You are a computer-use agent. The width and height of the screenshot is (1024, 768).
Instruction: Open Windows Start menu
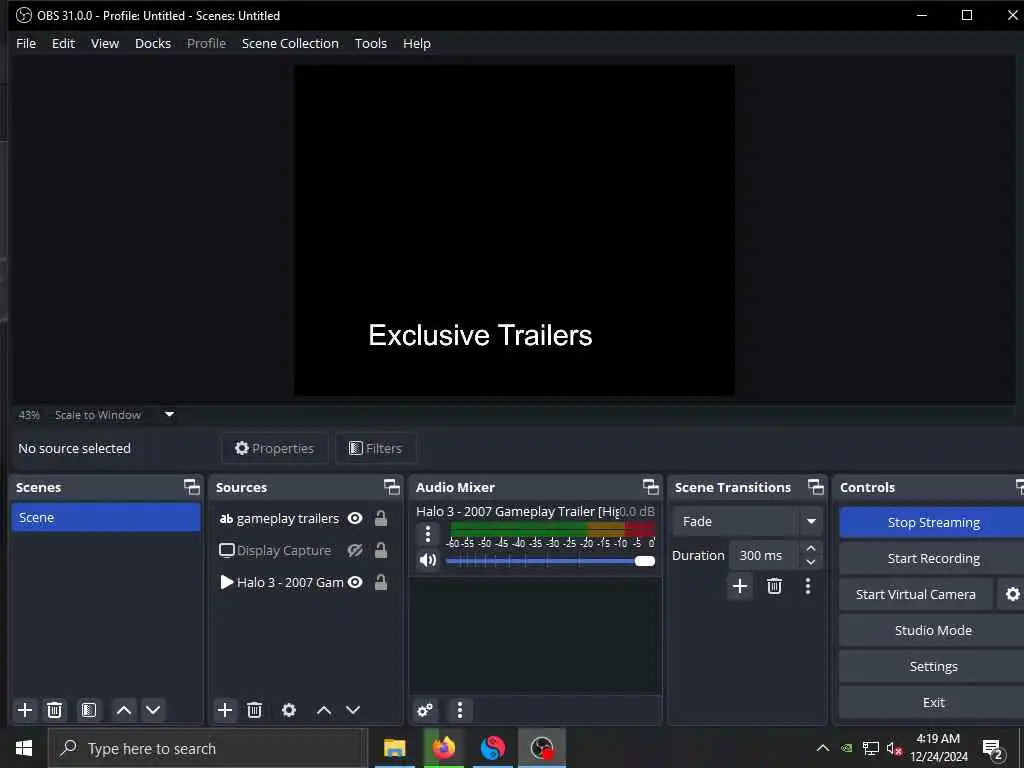(24, 748)
